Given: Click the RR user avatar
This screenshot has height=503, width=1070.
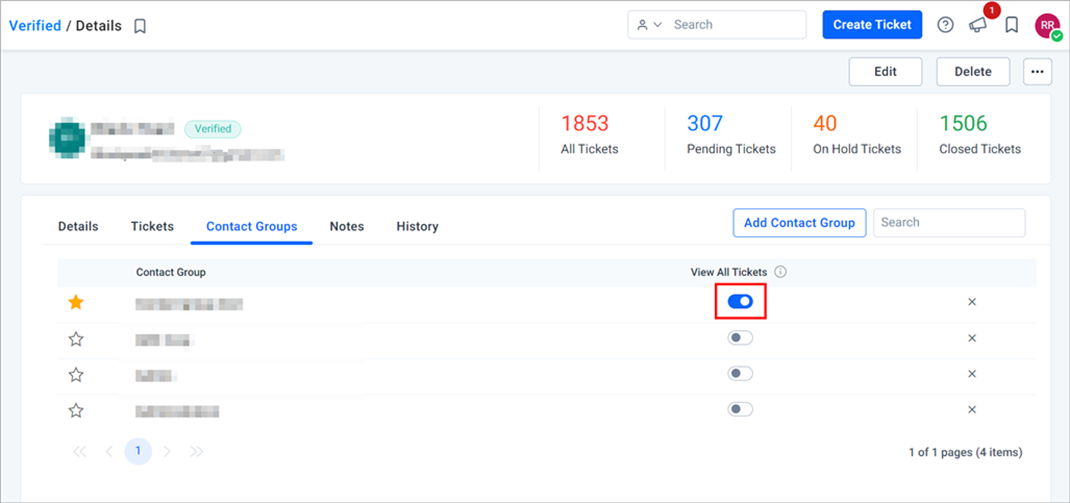Looking at the screenshot, I should (x=1047, y=25).
